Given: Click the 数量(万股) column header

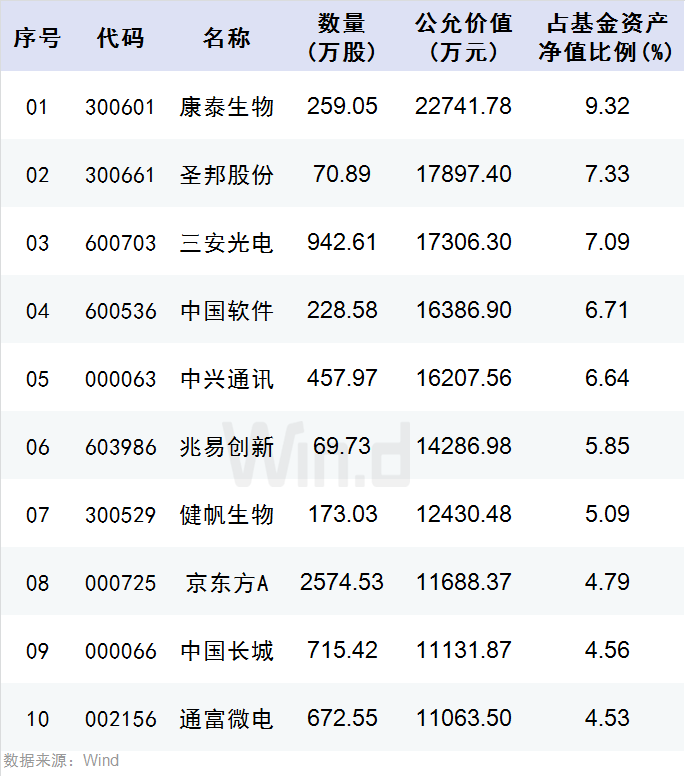Looking at the screenshot, I should 342,38.
